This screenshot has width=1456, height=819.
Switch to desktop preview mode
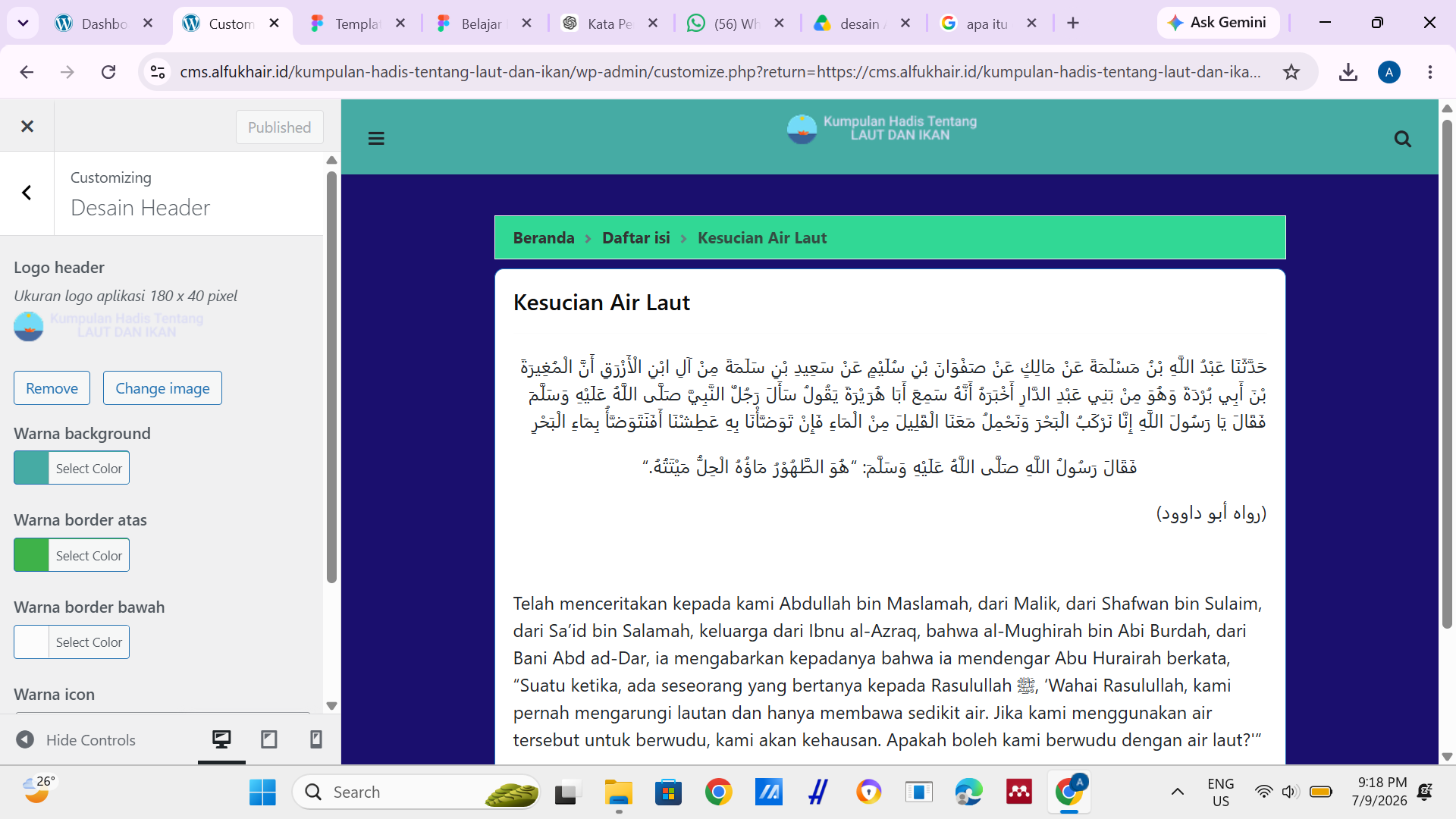[221, 739]
